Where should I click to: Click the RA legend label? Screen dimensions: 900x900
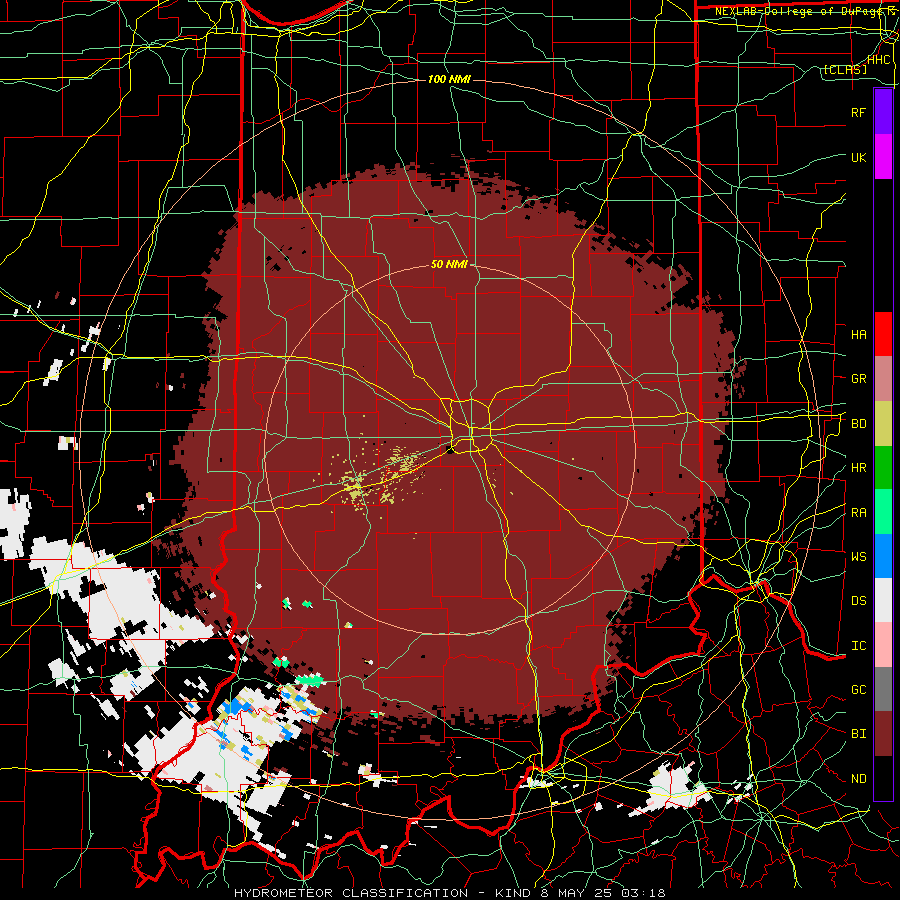[x=858, y=513]
